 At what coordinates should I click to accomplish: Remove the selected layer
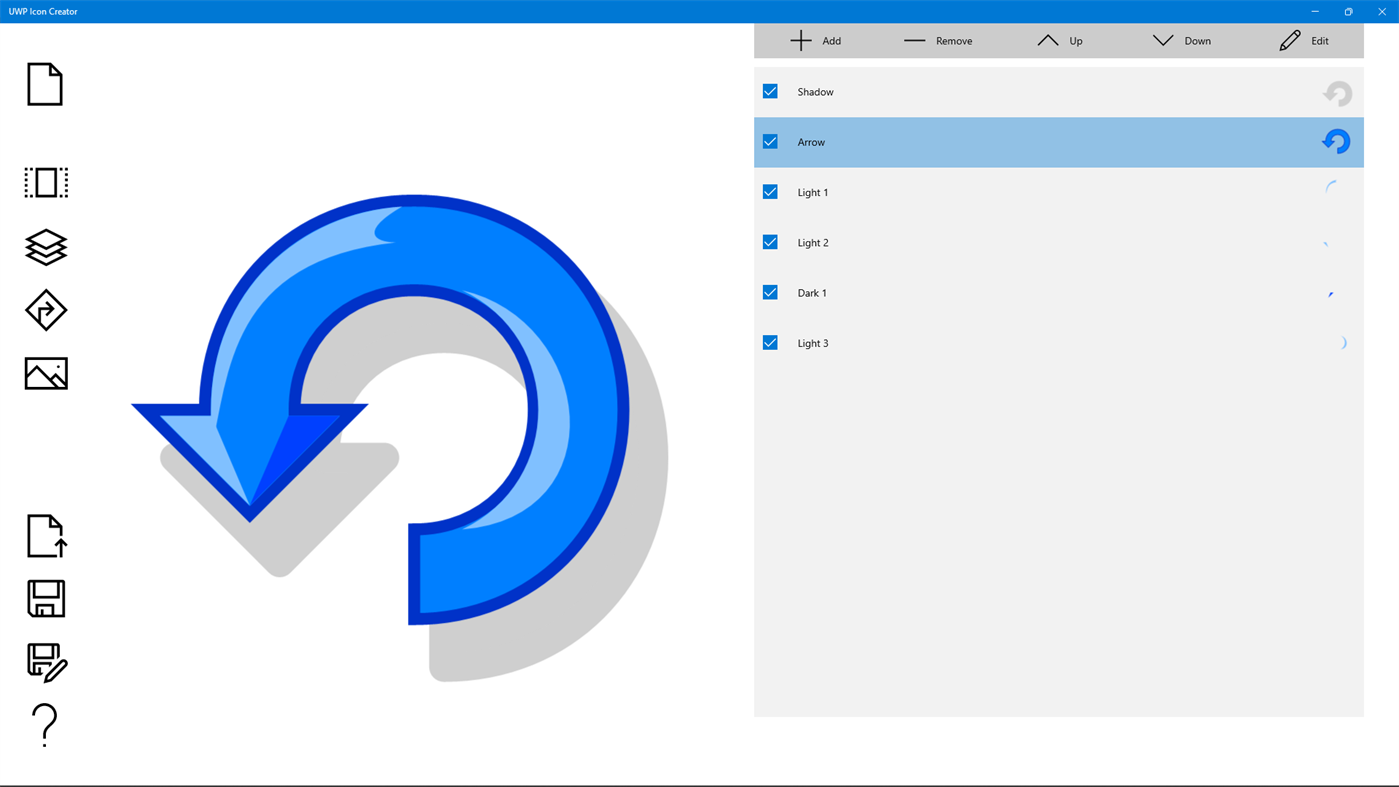tap(936, 39)
